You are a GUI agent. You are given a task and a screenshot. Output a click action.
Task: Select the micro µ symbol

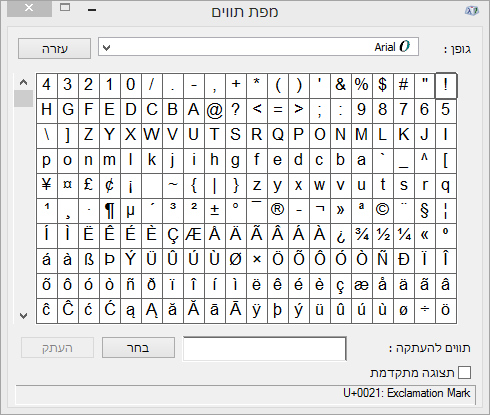[131, 211]
